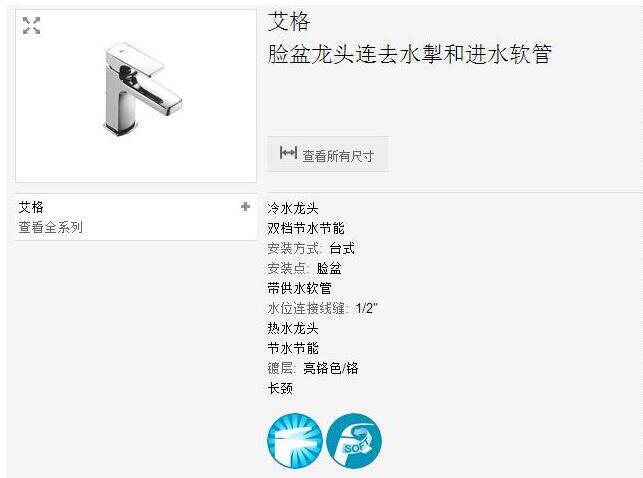Click the 艾格 series panel title
643x478 pixels.
coord(31,207)
